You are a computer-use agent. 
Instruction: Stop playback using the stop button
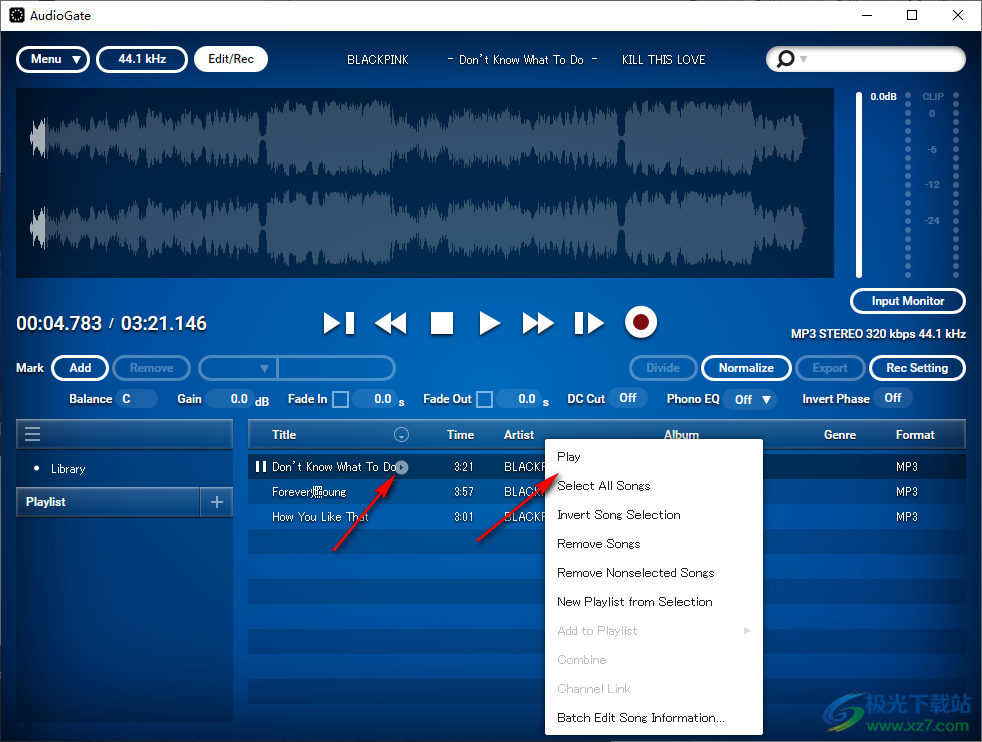coord(441,322)
